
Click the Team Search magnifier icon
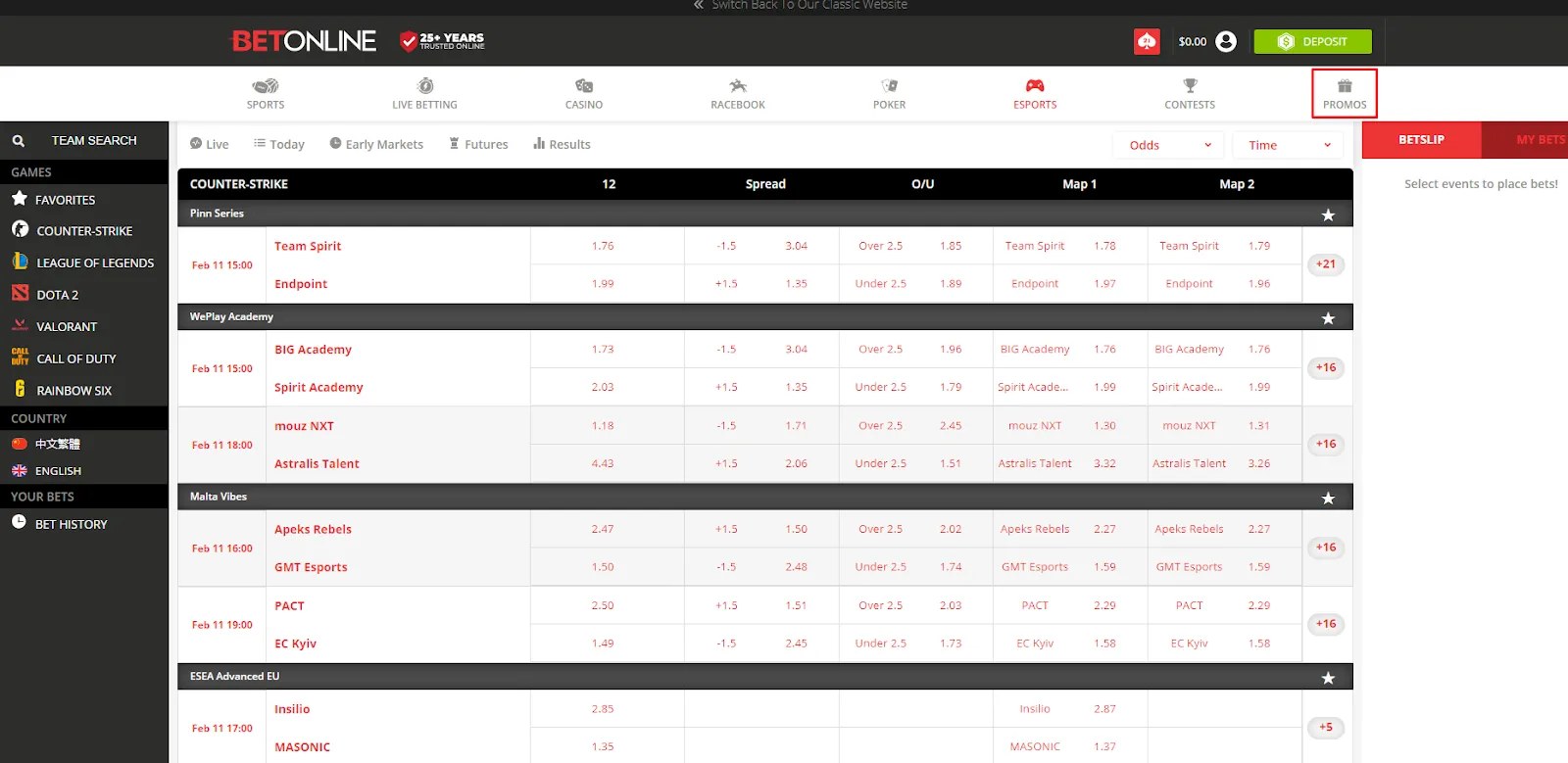(x=19, y=141)
